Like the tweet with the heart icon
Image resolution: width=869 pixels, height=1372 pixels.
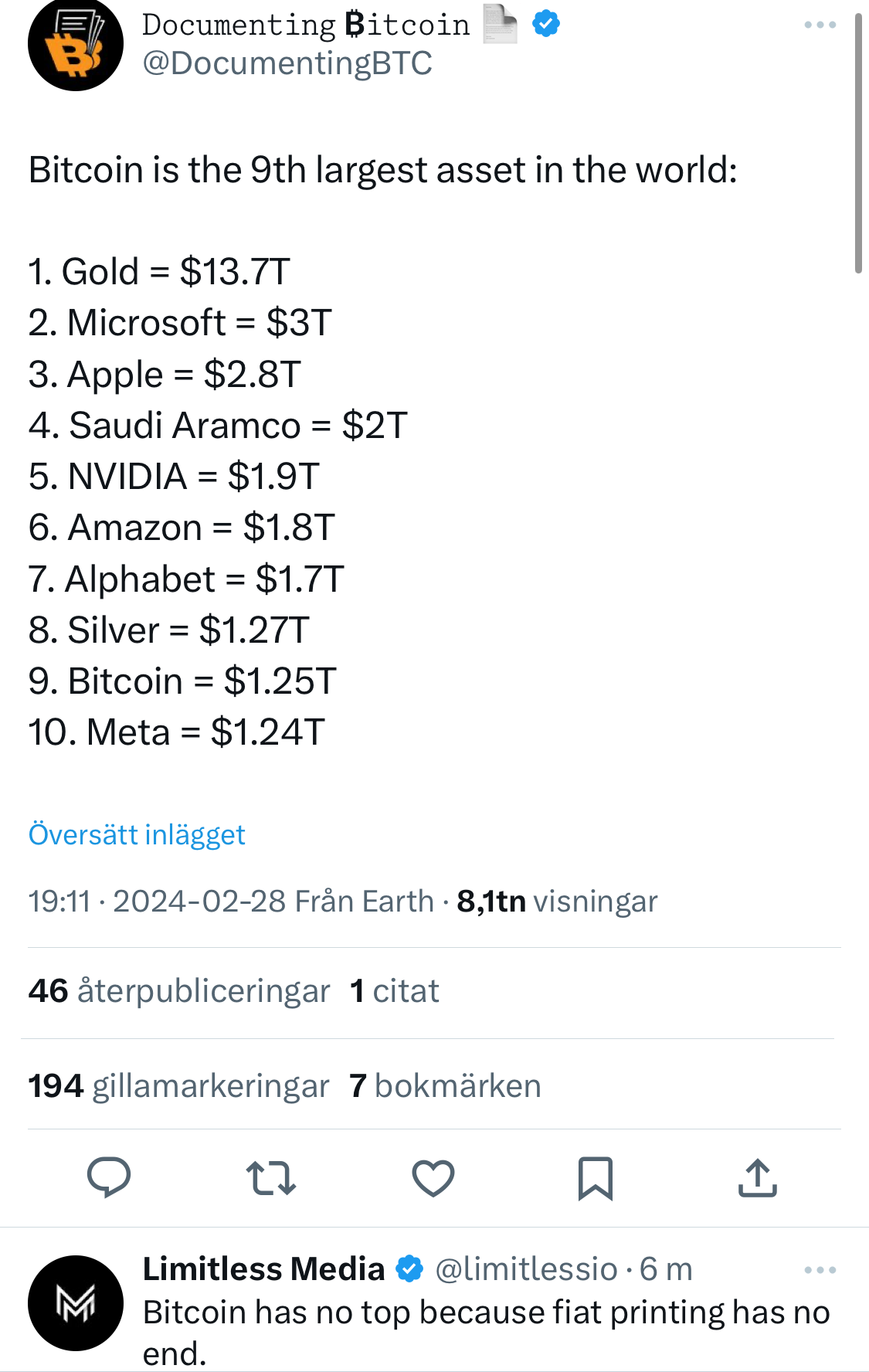pos(433,1178)
